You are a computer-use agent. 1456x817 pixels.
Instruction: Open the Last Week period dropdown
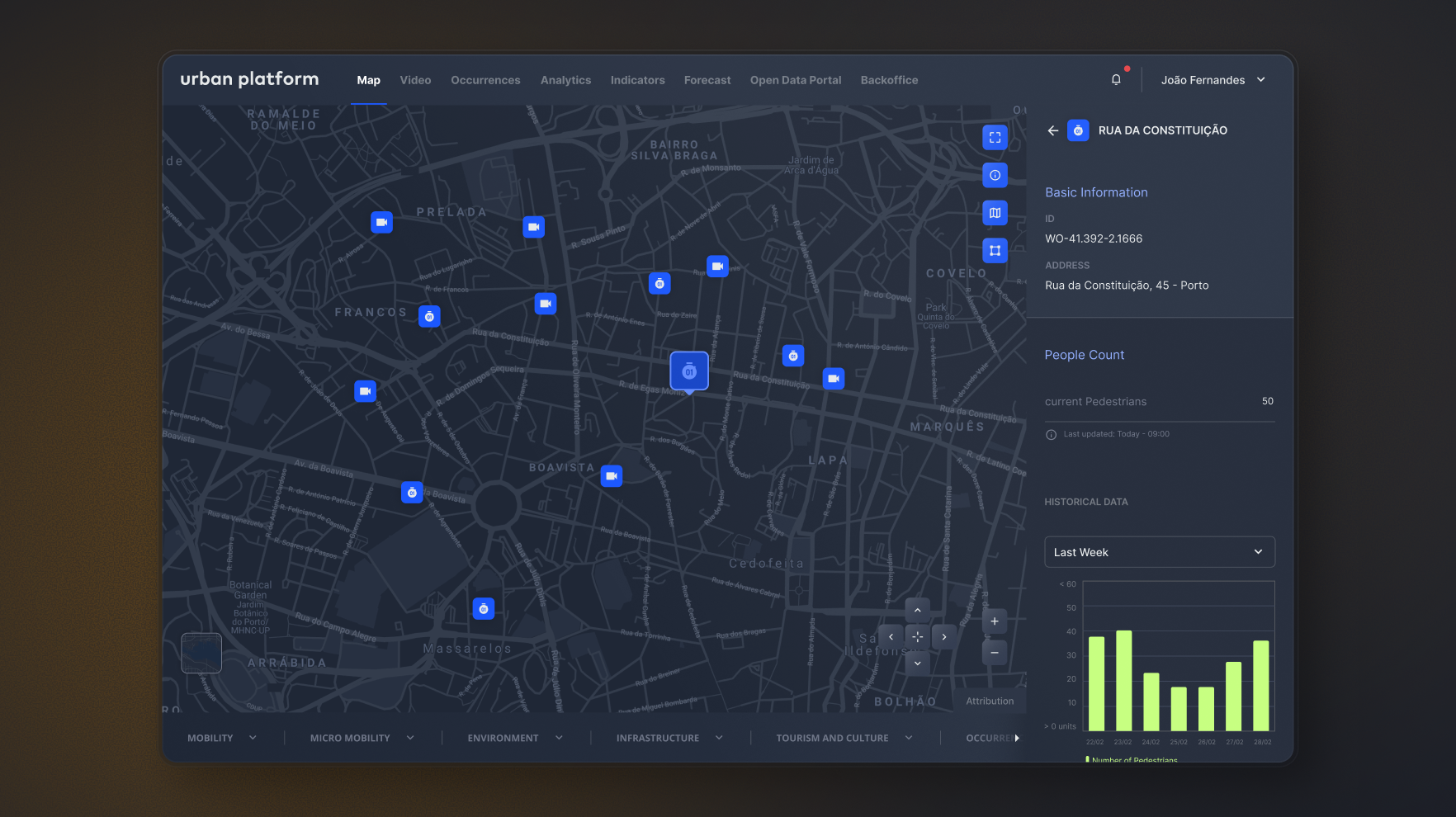click(x=1159, y=552)
